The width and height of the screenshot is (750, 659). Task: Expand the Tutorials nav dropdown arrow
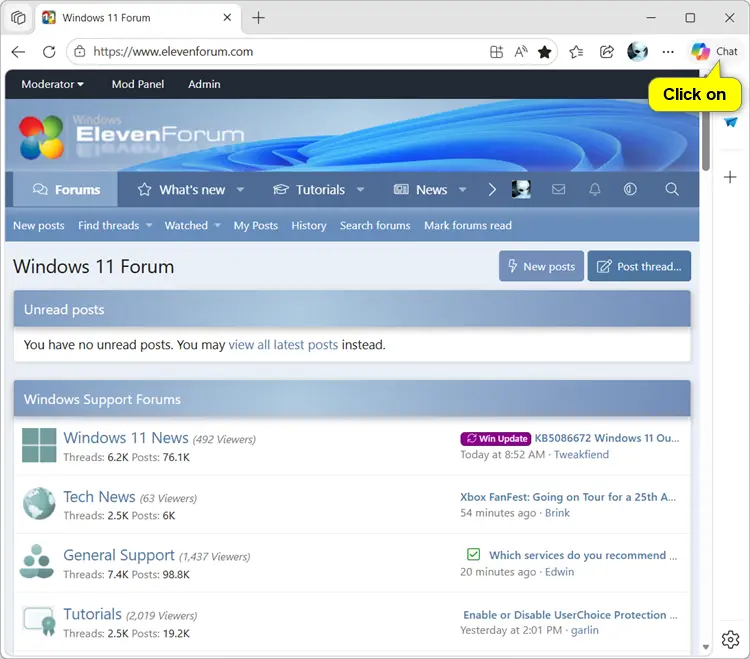(x=361, y=190)
